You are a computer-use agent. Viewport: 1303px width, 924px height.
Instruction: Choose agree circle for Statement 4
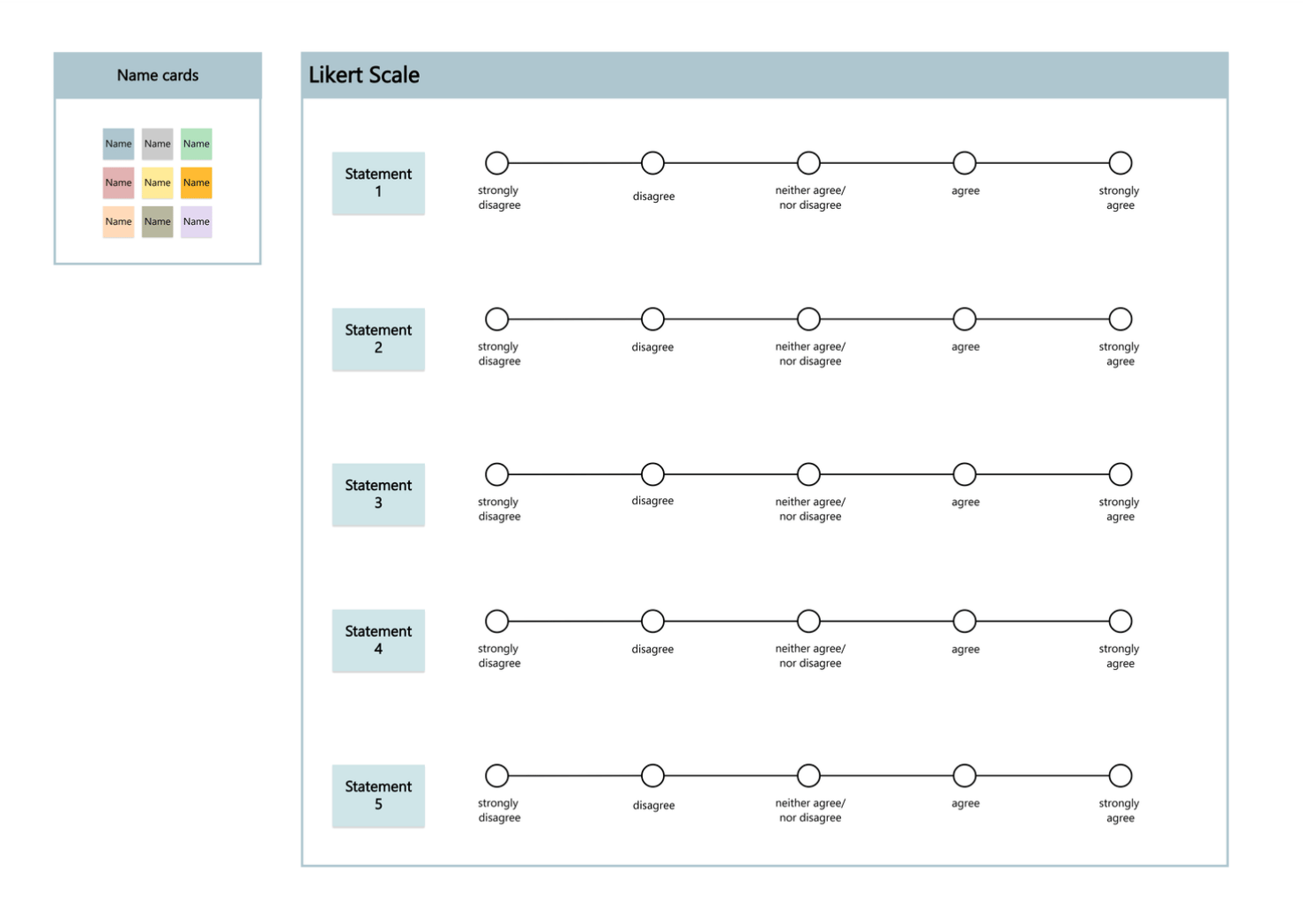point(964,622)
